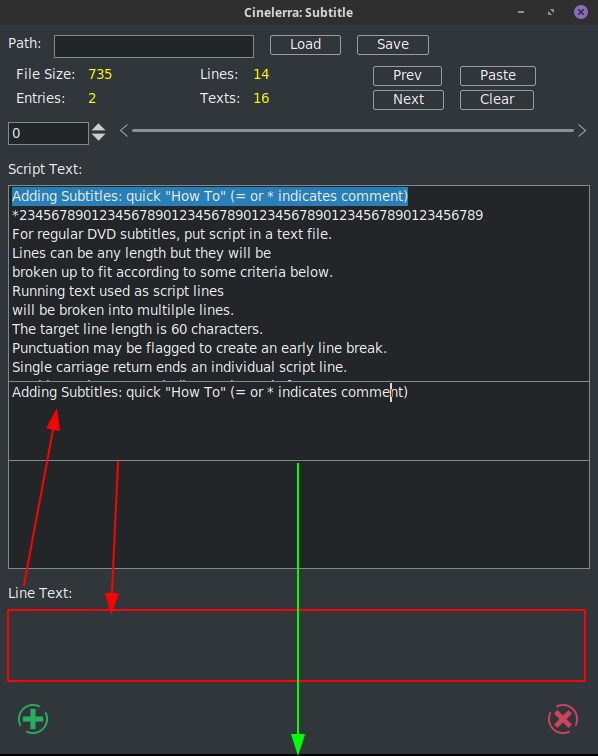Click the left arrow of the position slider
Viewport: 598px width, 756px height.
pyautogui.click(x=124, y=131)
